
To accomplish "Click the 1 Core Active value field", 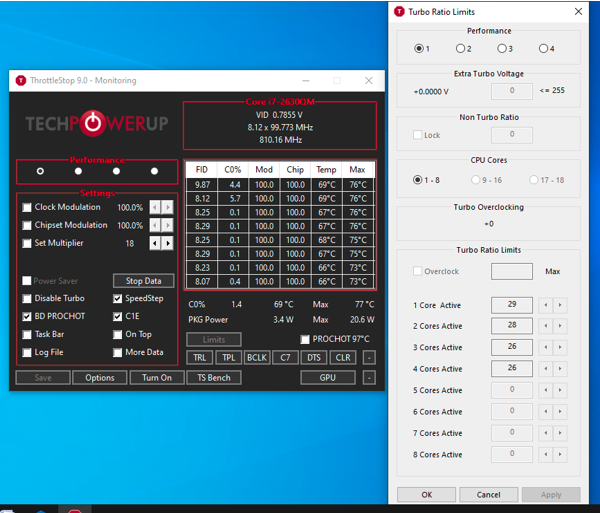I will tap(512, 305).
